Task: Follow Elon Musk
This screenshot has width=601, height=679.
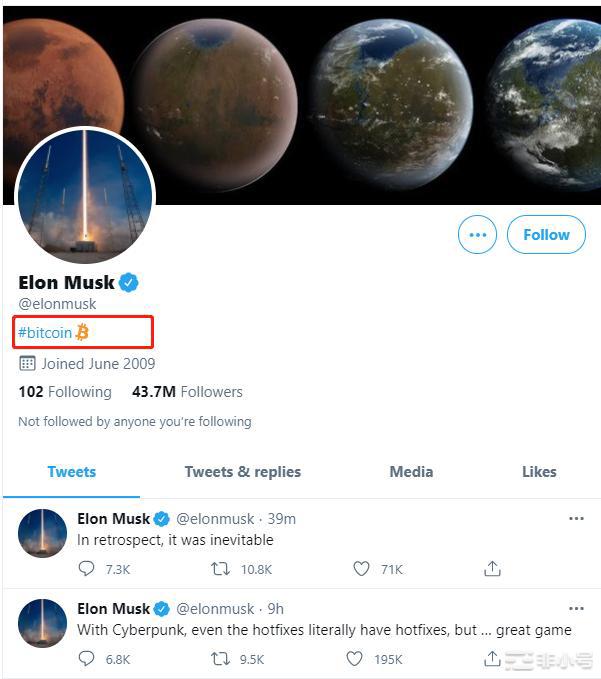Action: (546, 235)
